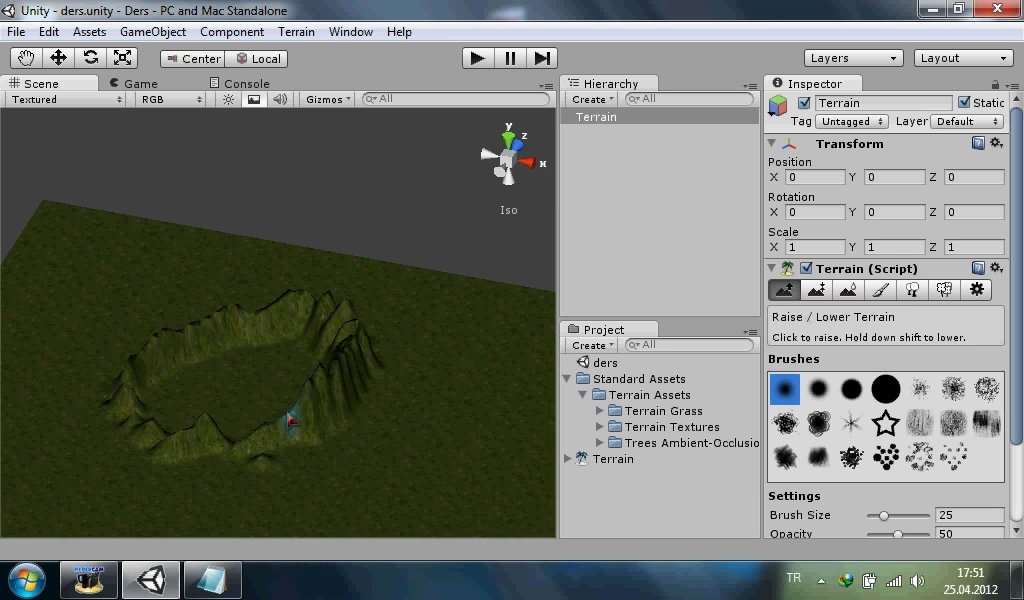Step one frame forward

click(x=541, y=58)
